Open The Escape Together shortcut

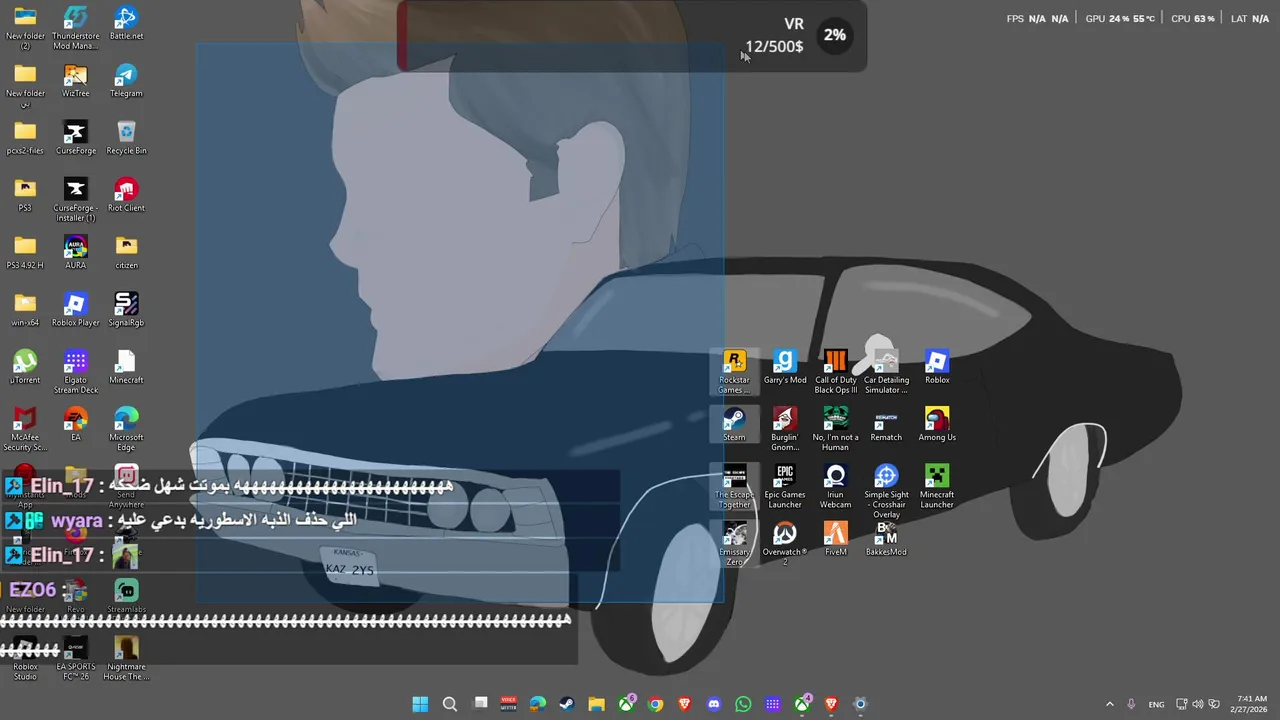pyautogui.click(x=734, y=487)
